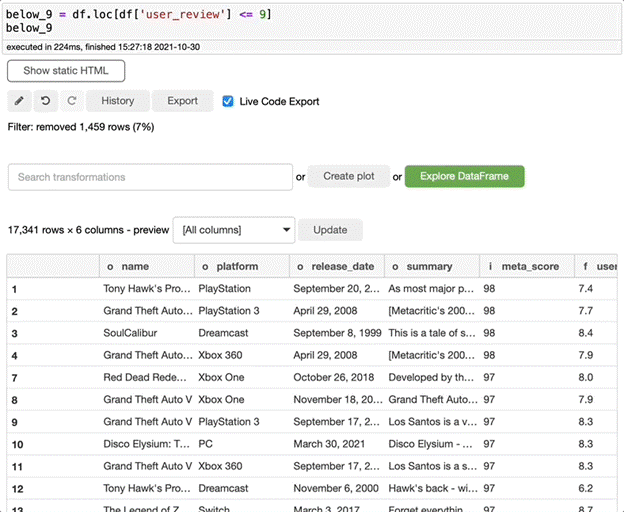The width and height of the screenshot is (624, 512).
Task: Click the undo arrow icon
Action: coord(45,101)
